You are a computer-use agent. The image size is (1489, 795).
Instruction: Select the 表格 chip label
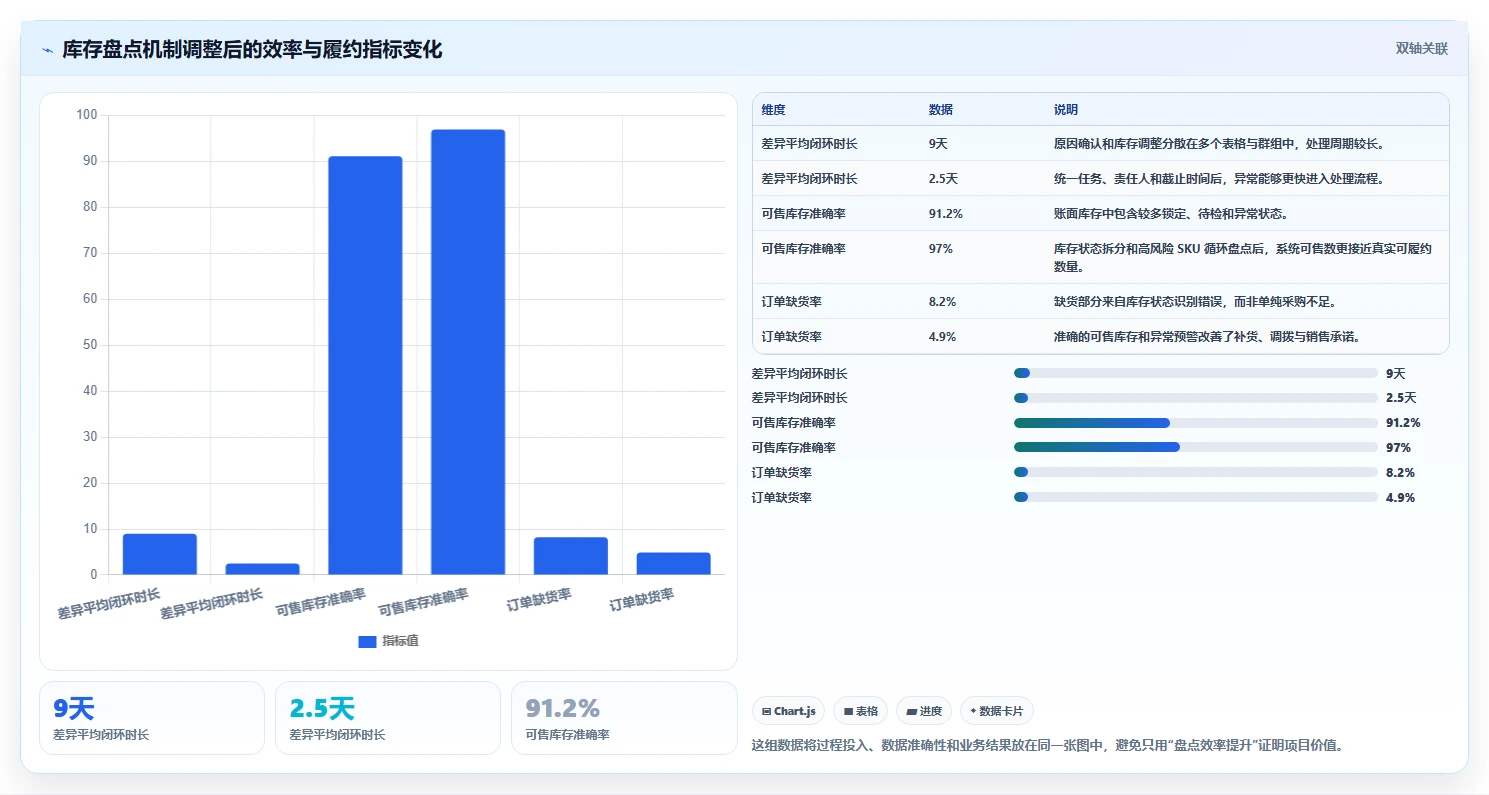click(867, 712)
